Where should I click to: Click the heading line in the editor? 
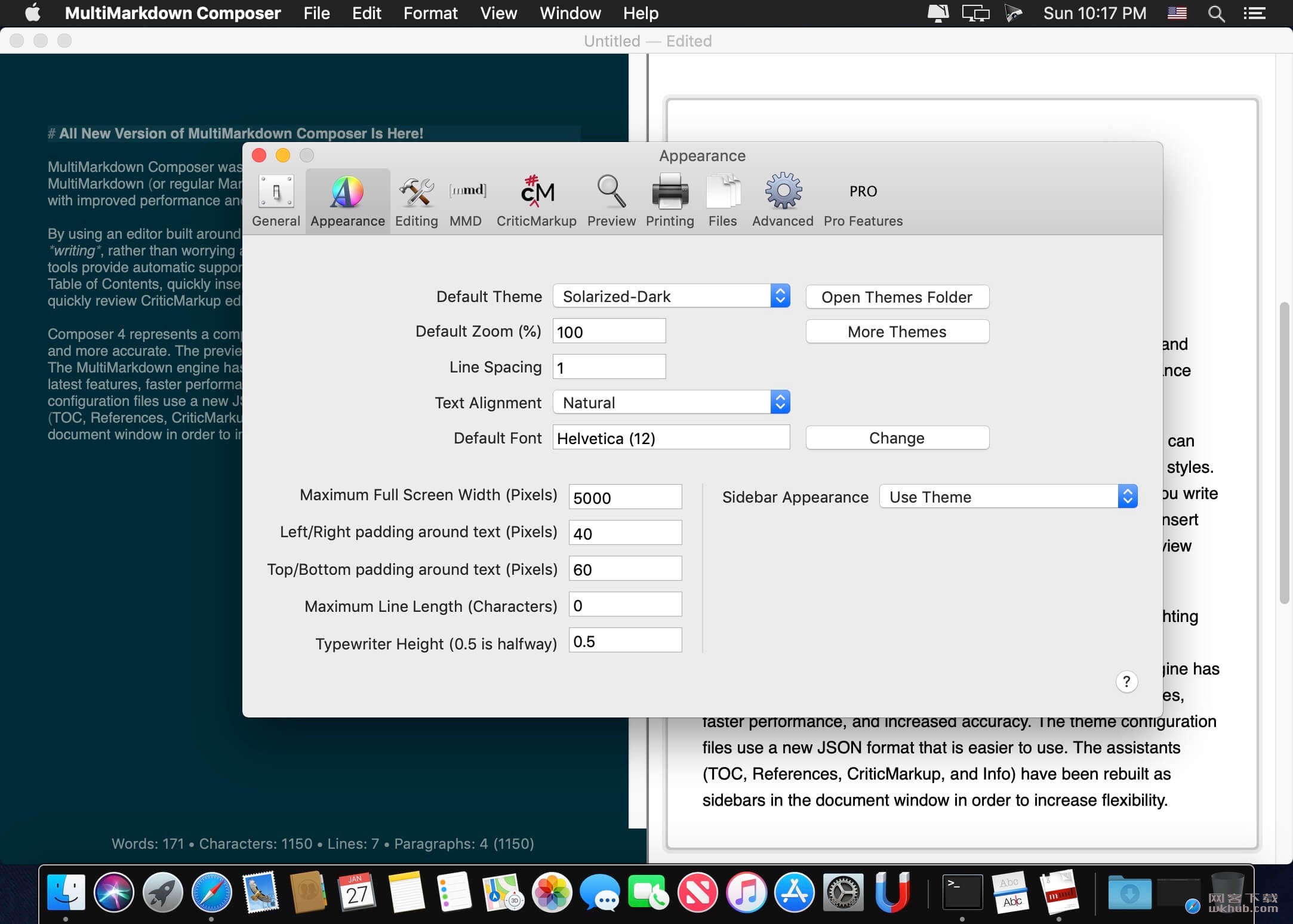(x=236, y=133)
